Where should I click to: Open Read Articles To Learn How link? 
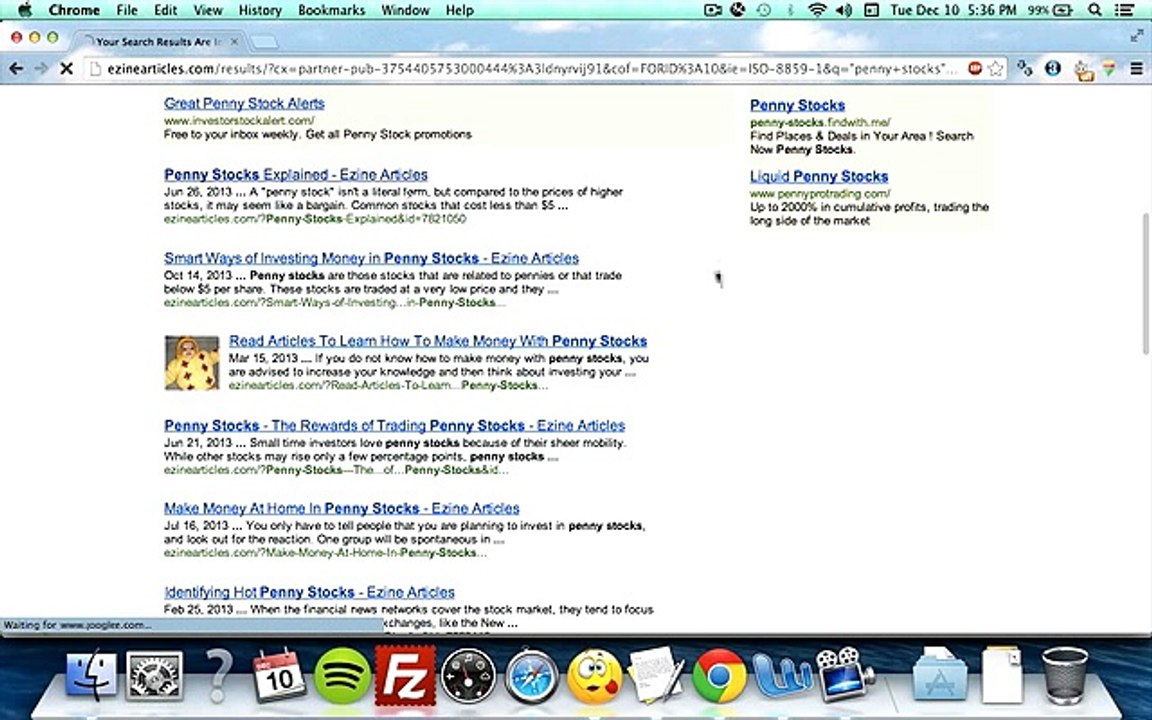(438, 341)
